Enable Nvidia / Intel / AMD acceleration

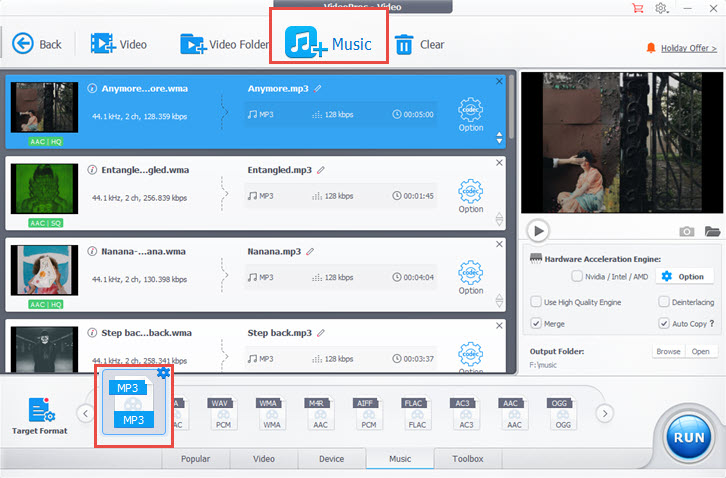point(577,277)
